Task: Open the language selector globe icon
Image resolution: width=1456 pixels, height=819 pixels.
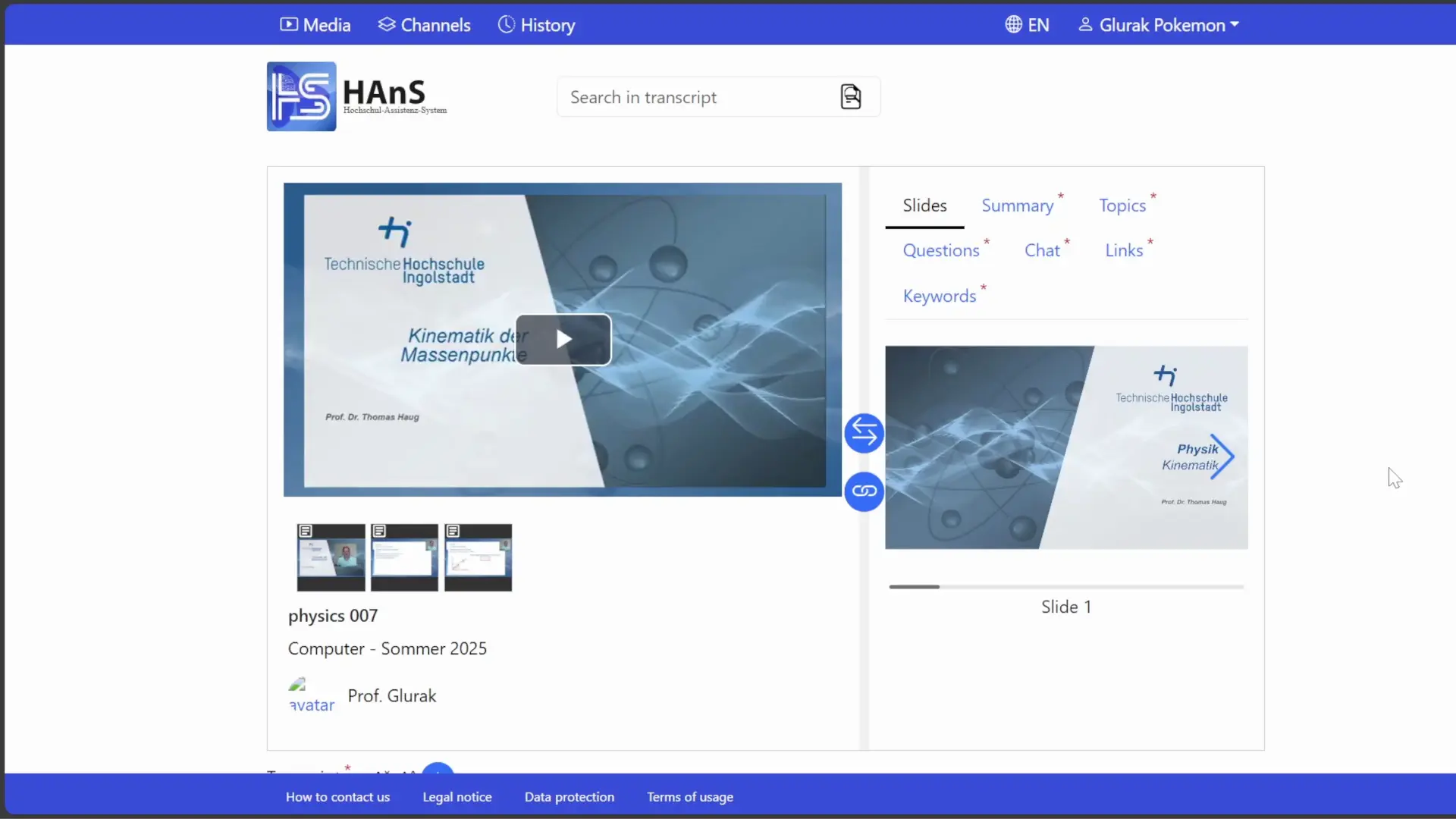Action: click(1014, 25)
